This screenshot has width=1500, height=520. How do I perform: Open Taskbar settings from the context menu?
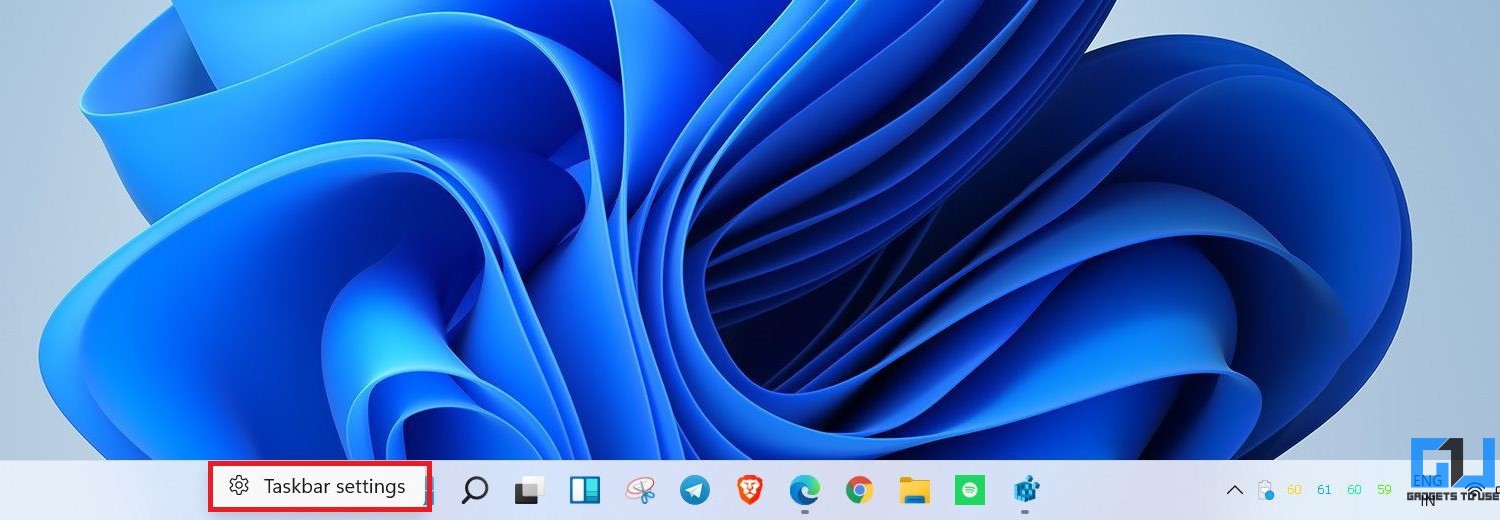(x=320, y=487)
